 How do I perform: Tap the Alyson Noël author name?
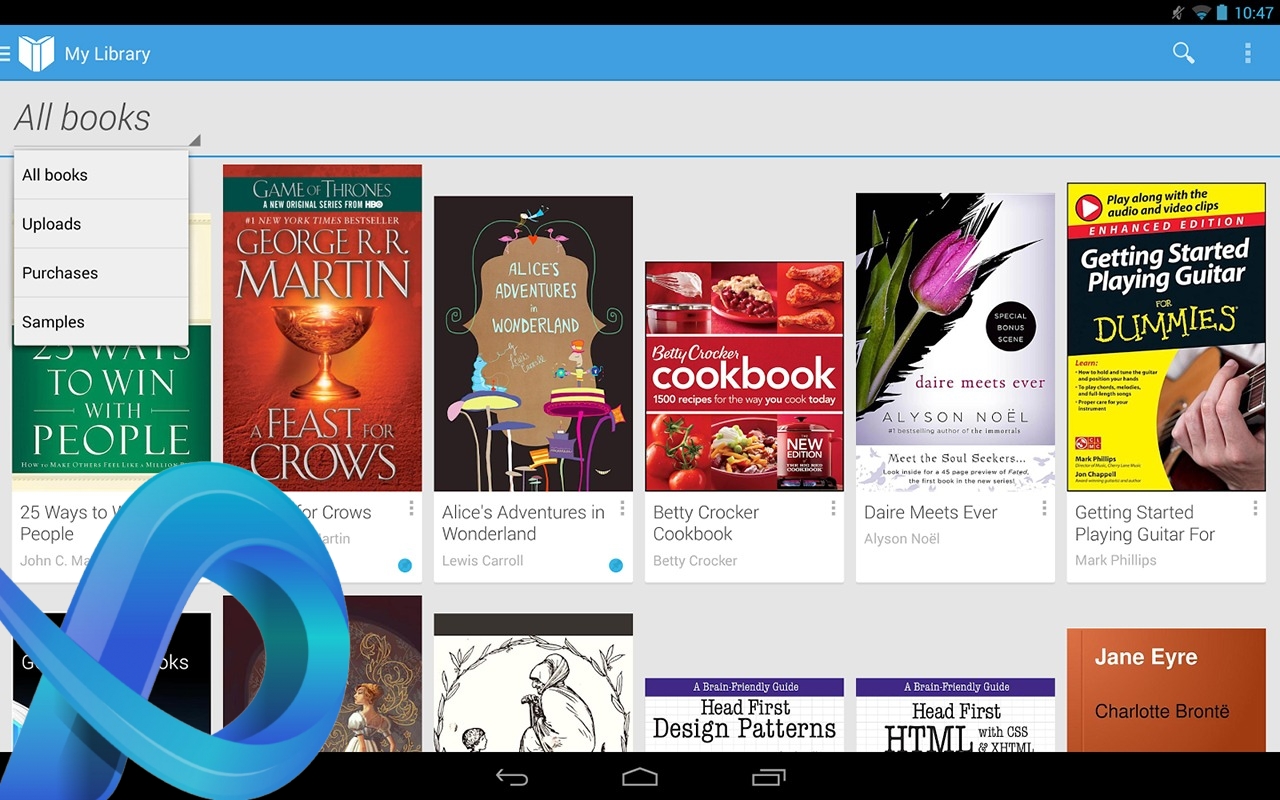coord(902,539)
